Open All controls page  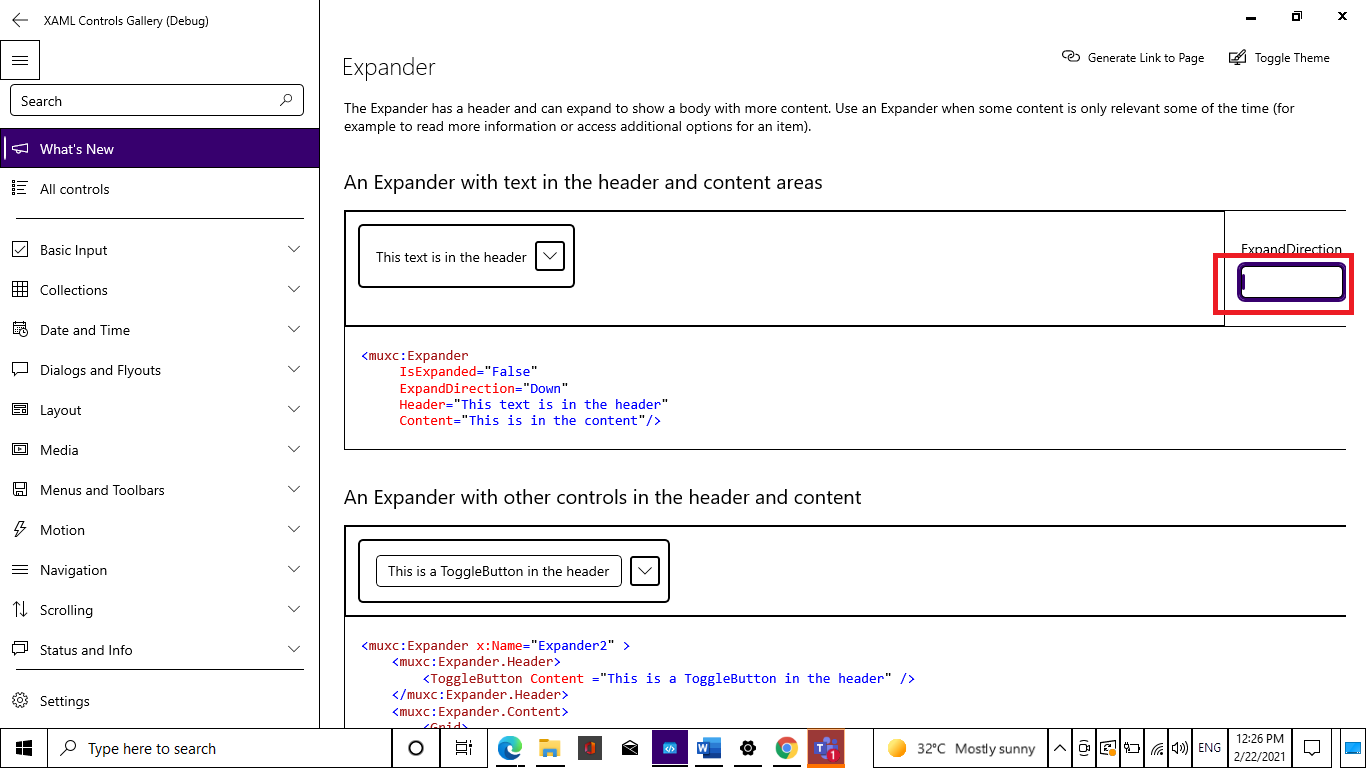pos(160,189)
